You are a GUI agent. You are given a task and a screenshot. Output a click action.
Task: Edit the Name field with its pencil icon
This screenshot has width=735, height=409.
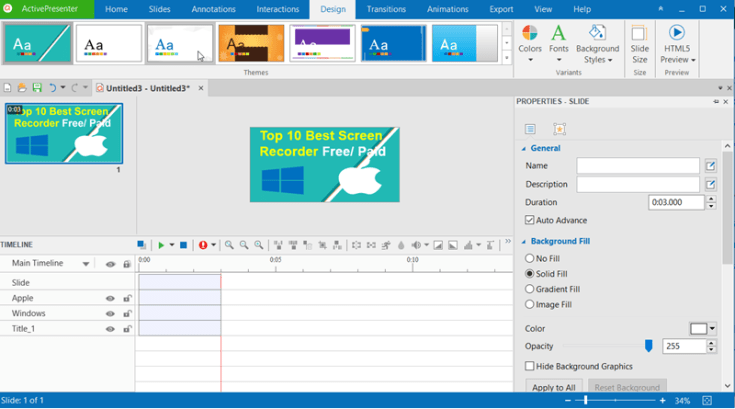pyautogui.click(x=711, y=165)
